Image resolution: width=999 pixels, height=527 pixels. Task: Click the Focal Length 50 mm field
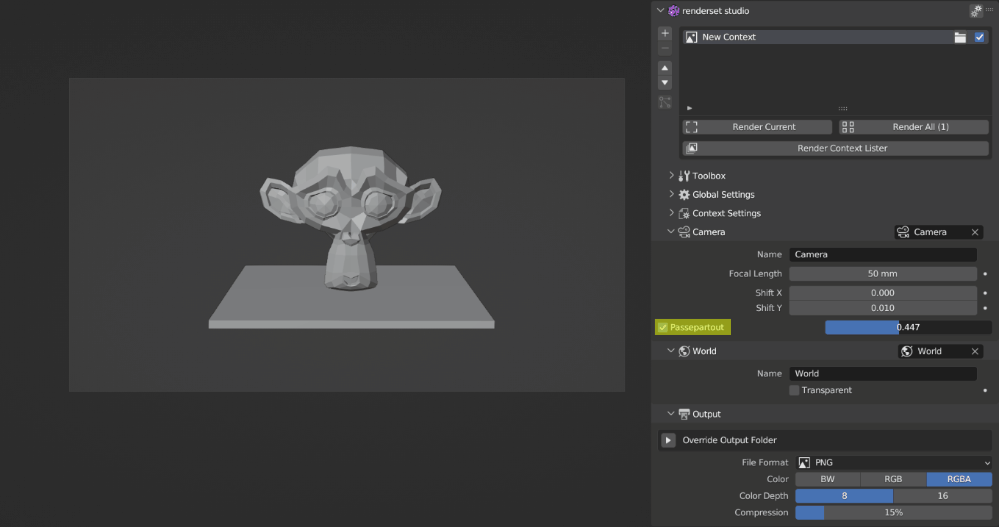(x=882, y=273)
